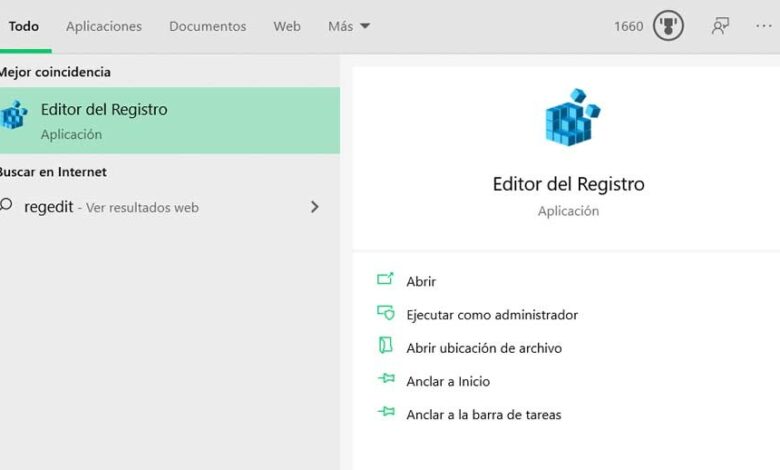Click the Editor del Registro title in preview pane

tap(569, 184)
